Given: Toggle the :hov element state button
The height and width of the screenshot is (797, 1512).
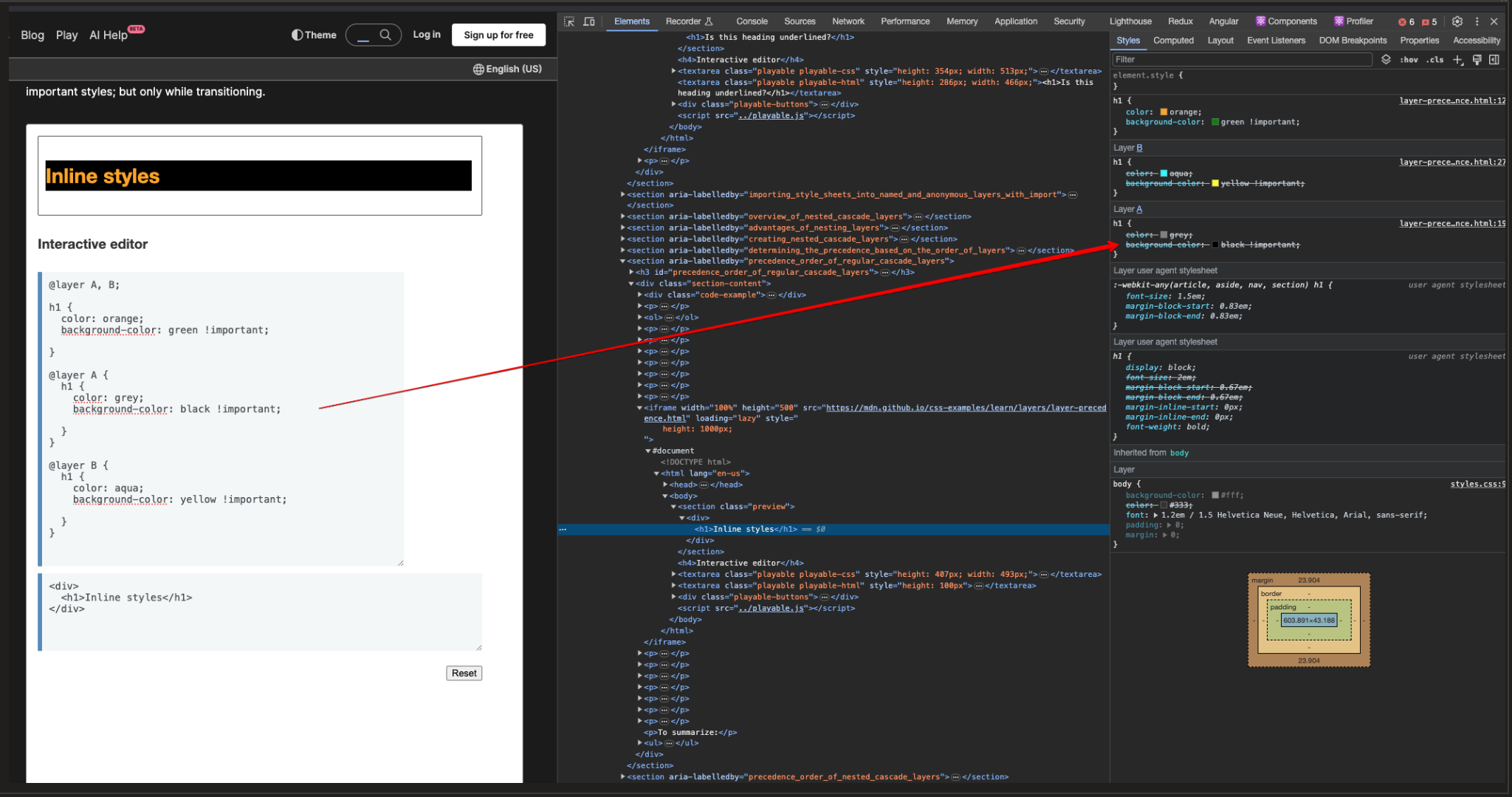Looking at the screenshot, I should click(x=1409, y=60).
